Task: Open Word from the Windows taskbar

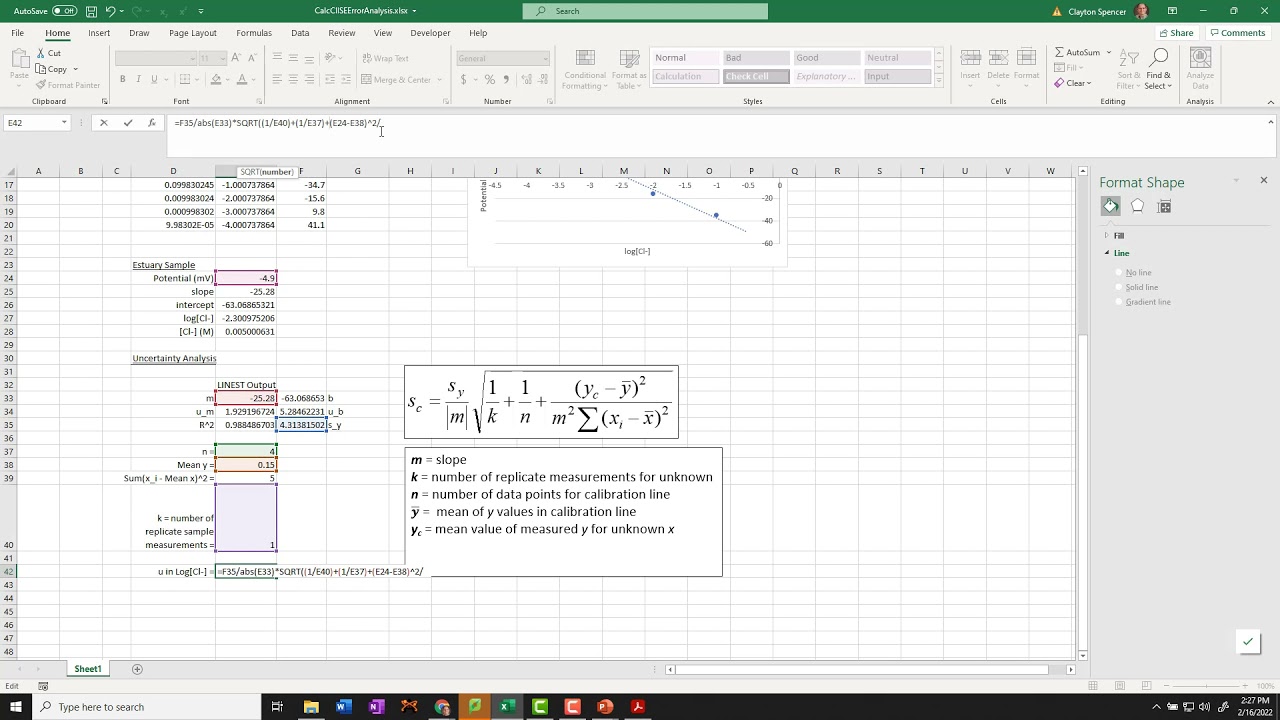Action: tap(343, 707)
